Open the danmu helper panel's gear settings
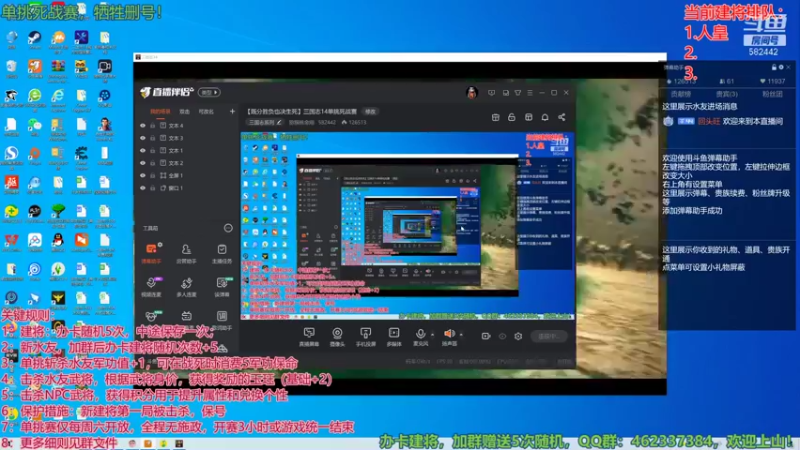Image resolution: width=800 pixels, height=450 pixels. point(781,67)
